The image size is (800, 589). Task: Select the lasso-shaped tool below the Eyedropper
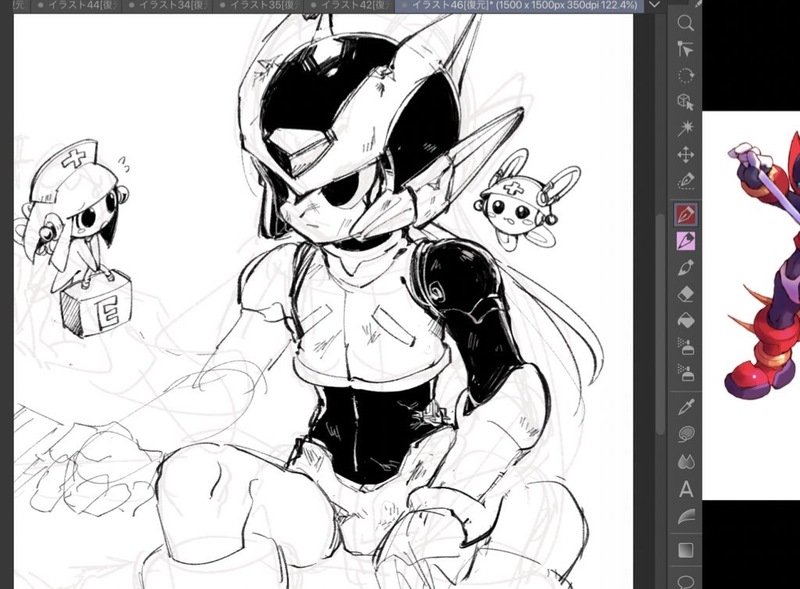point(686,434)
